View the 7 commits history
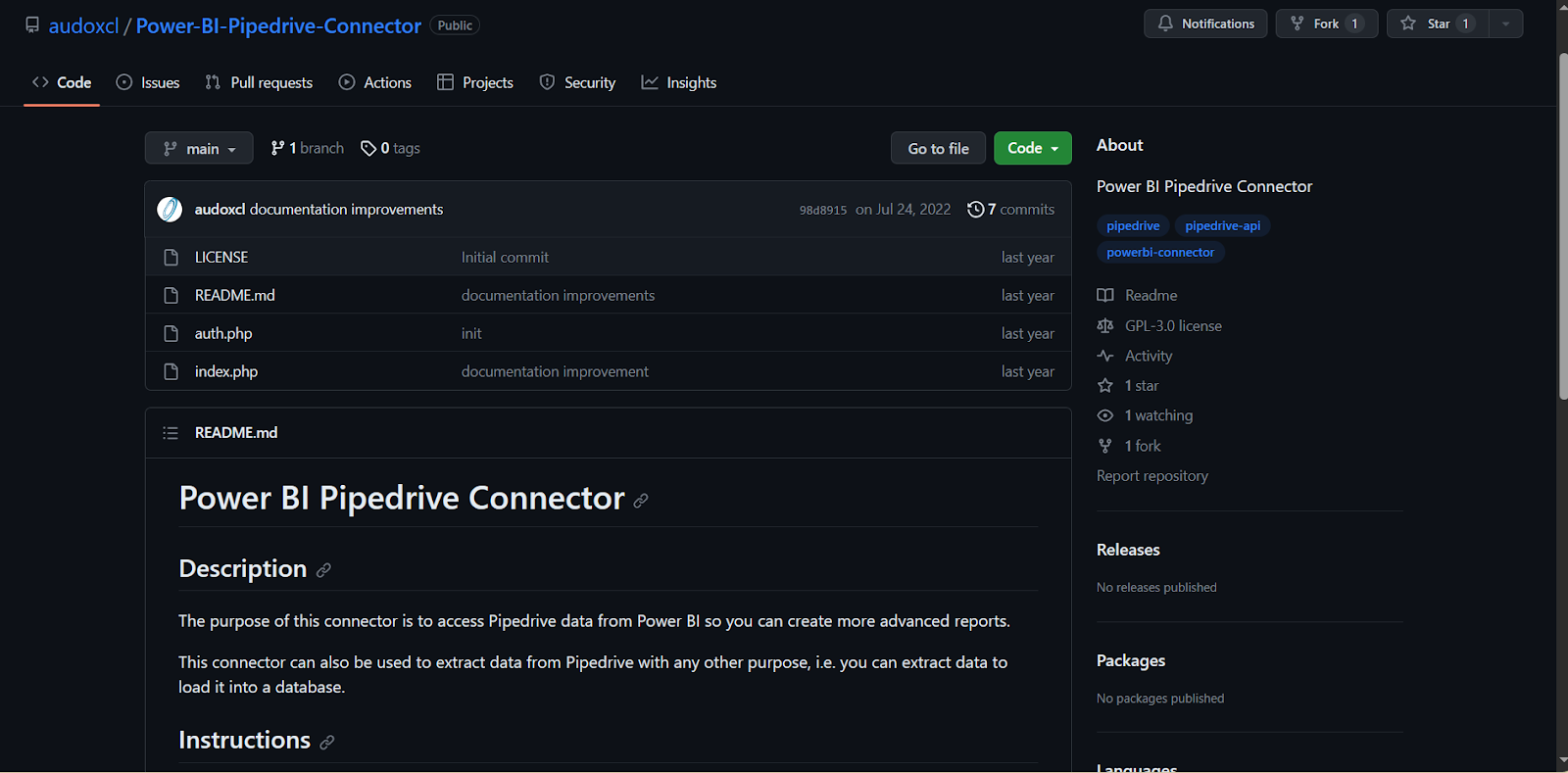The width and height of the screenshot is (1568, 773). tap(1010, 209)
